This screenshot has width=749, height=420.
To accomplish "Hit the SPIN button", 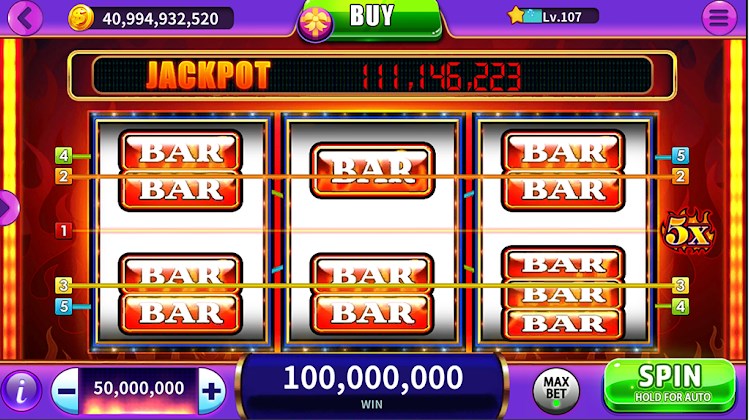I will tap(670, 386).
